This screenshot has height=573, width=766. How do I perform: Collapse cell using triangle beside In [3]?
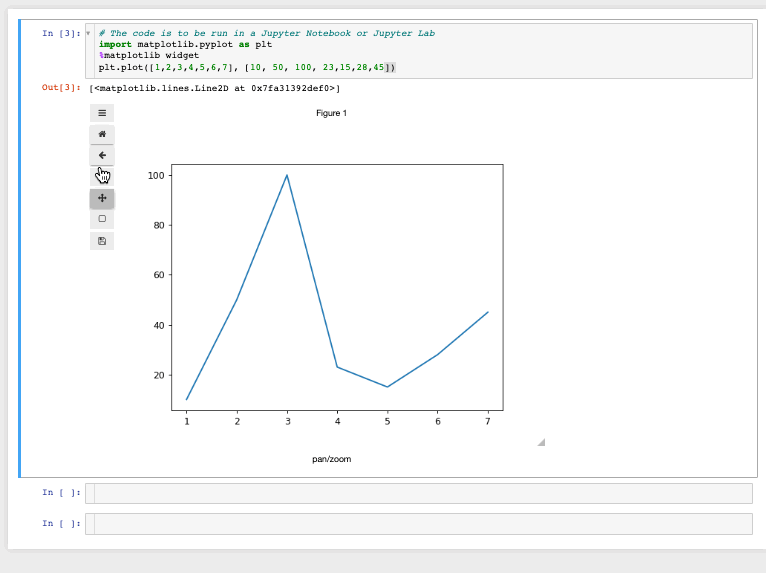(88, 33)
